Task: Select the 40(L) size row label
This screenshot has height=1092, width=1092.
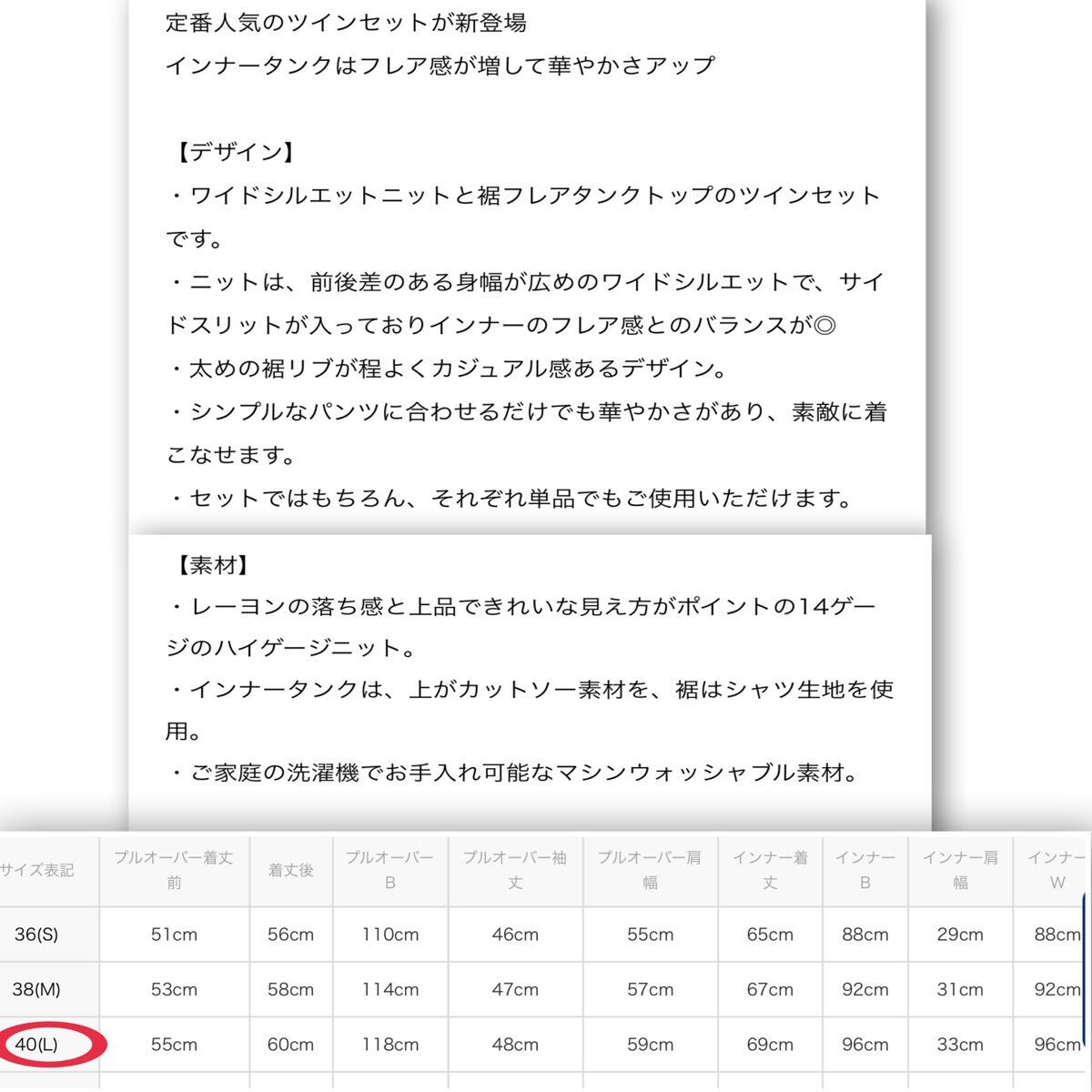Action: pyautogui.click(x=36, y=1045)
